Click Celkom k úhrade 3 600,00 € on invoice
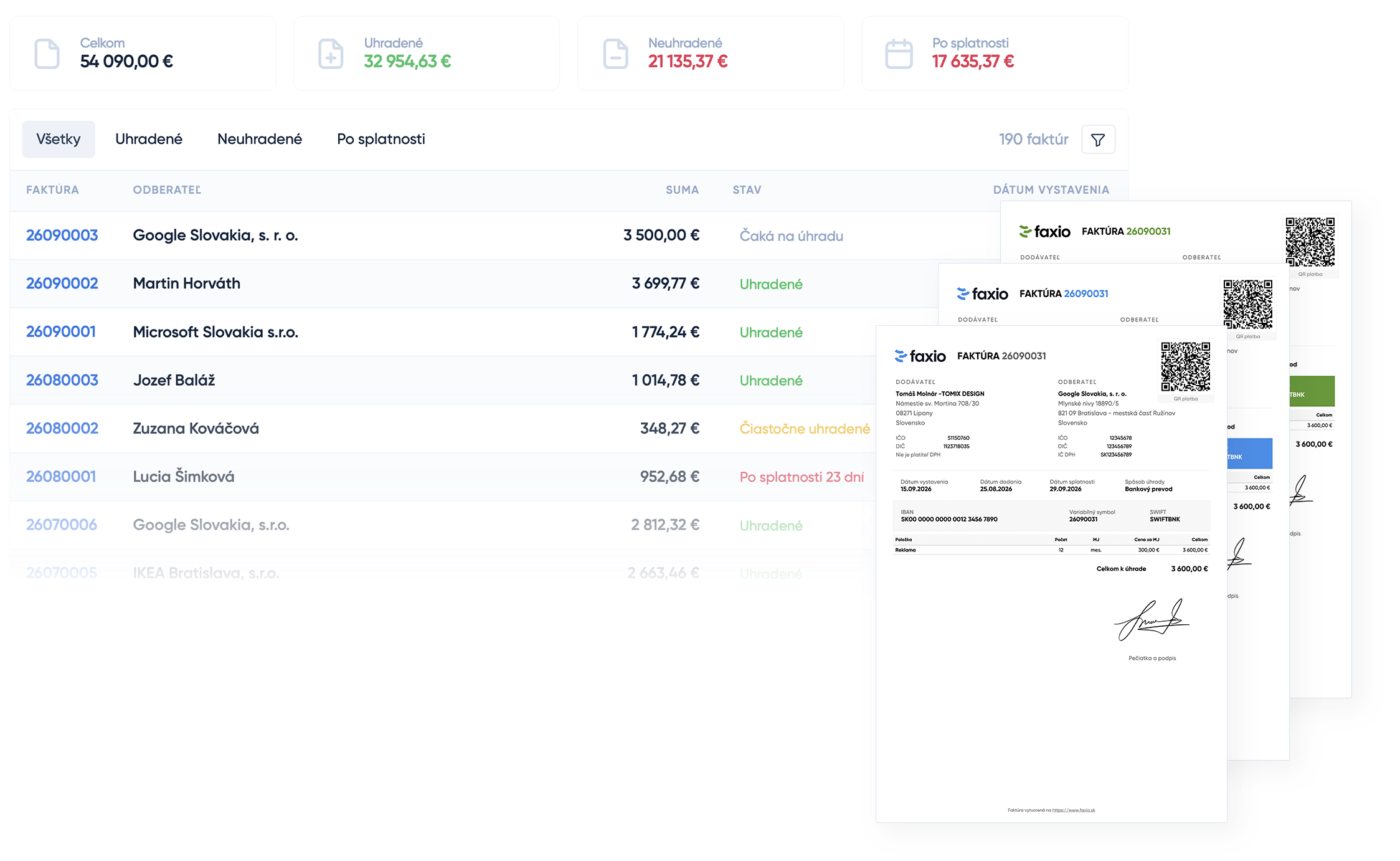 click(x=1152, y=569)
